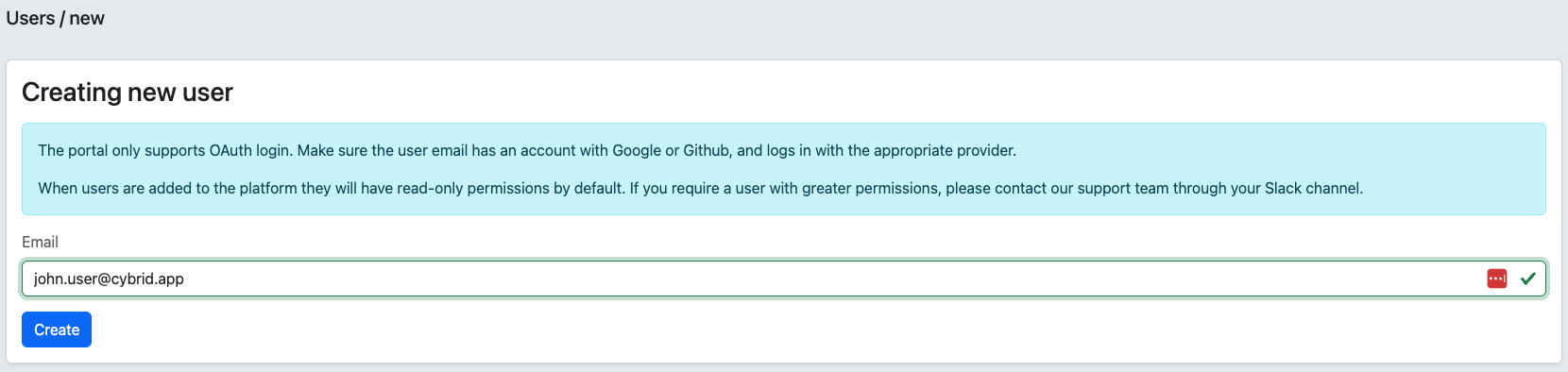
Task: Click the 'Creating new user' heading
Action: 128,92
